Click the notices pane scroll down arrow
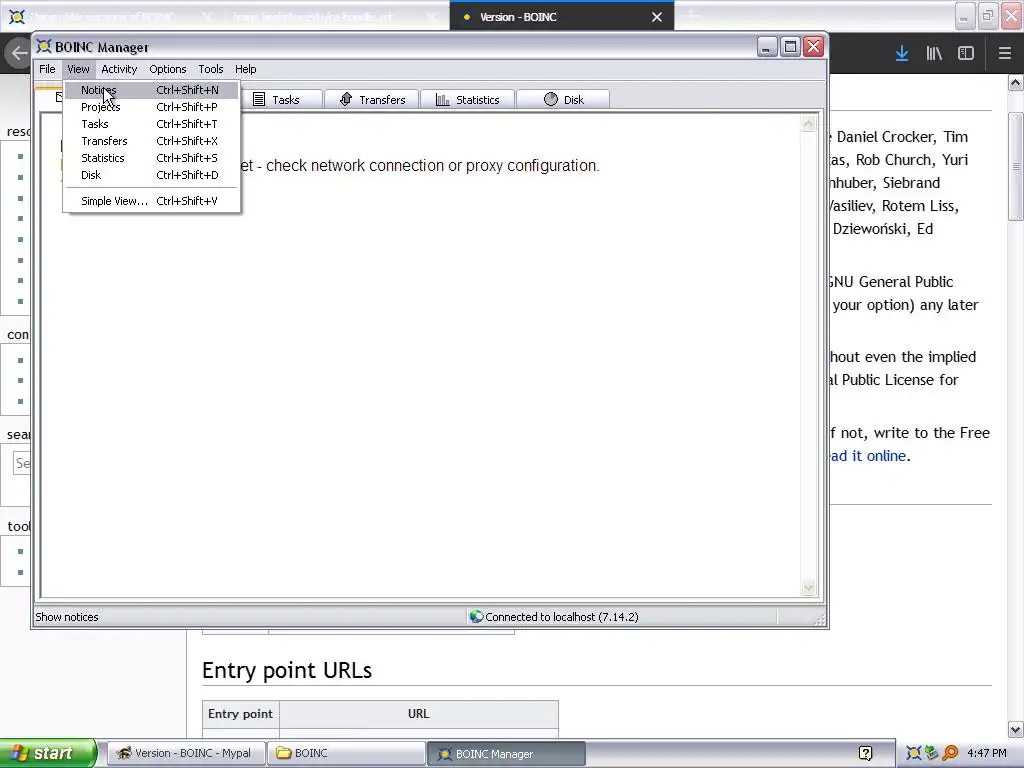Viewport: 1024px width, 768px height. [808, 588]
